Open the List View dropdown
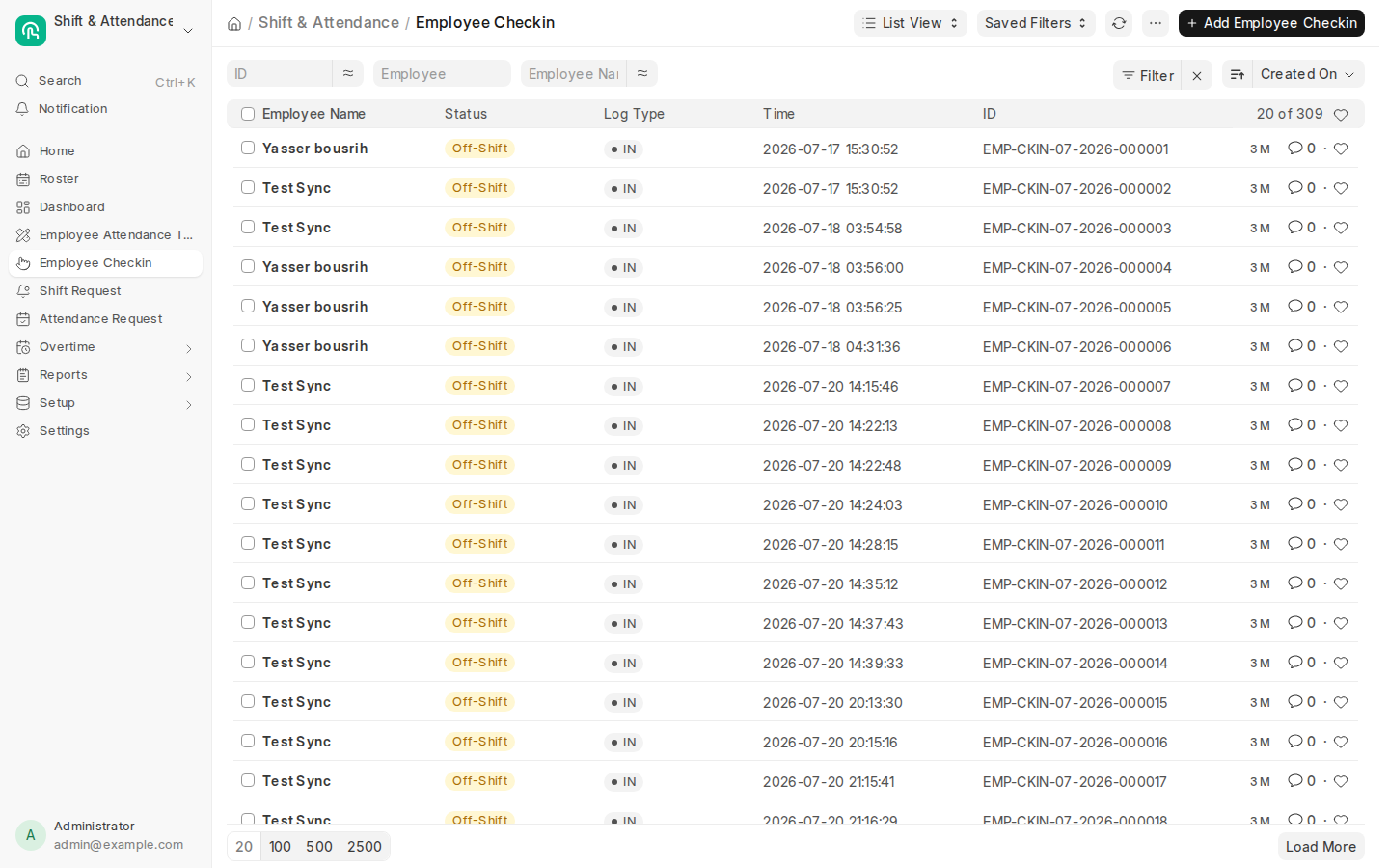The width and height of the screenshot is (1389, 868). point(911,23)
